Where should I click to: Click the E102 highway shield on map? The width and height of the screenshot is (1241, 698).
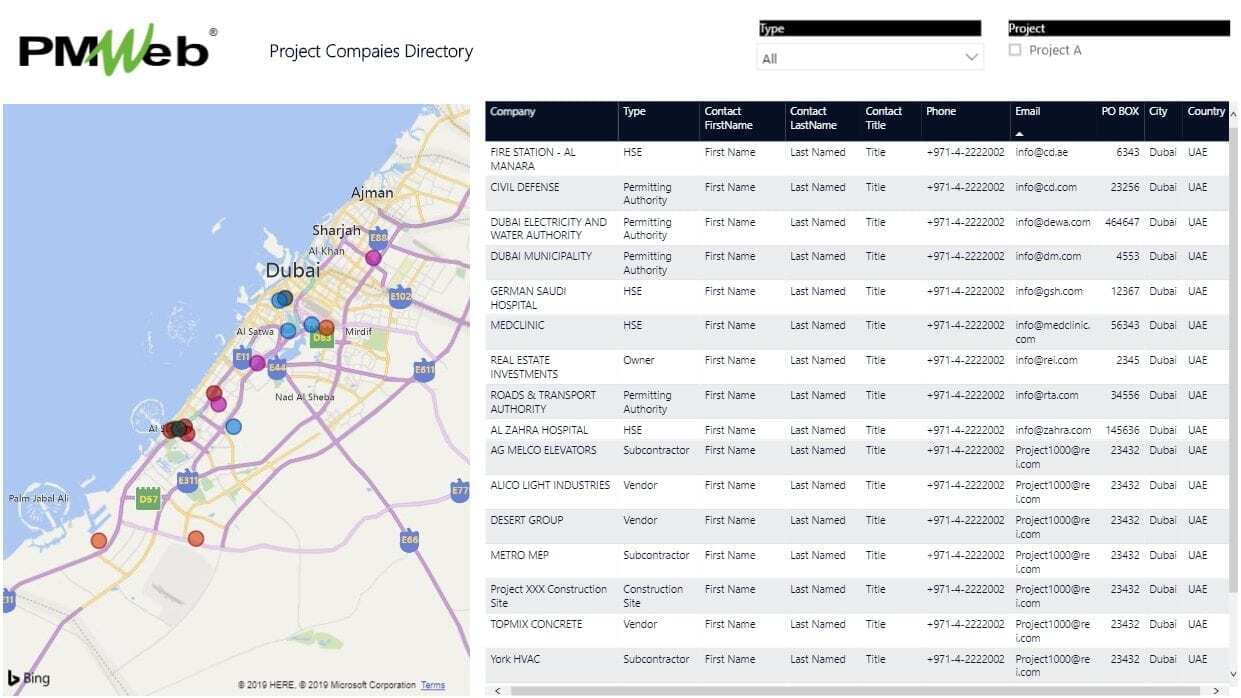400,296
